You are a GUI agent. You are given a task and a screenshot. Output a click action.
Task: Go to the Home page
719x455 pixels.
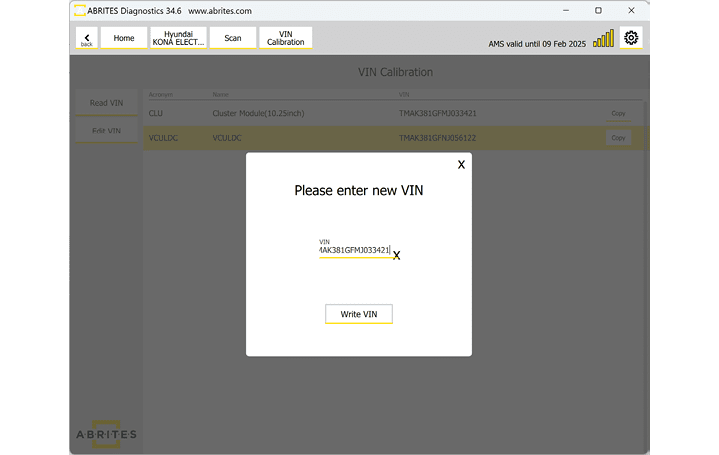pyautogui.click(x=124, y=38)
